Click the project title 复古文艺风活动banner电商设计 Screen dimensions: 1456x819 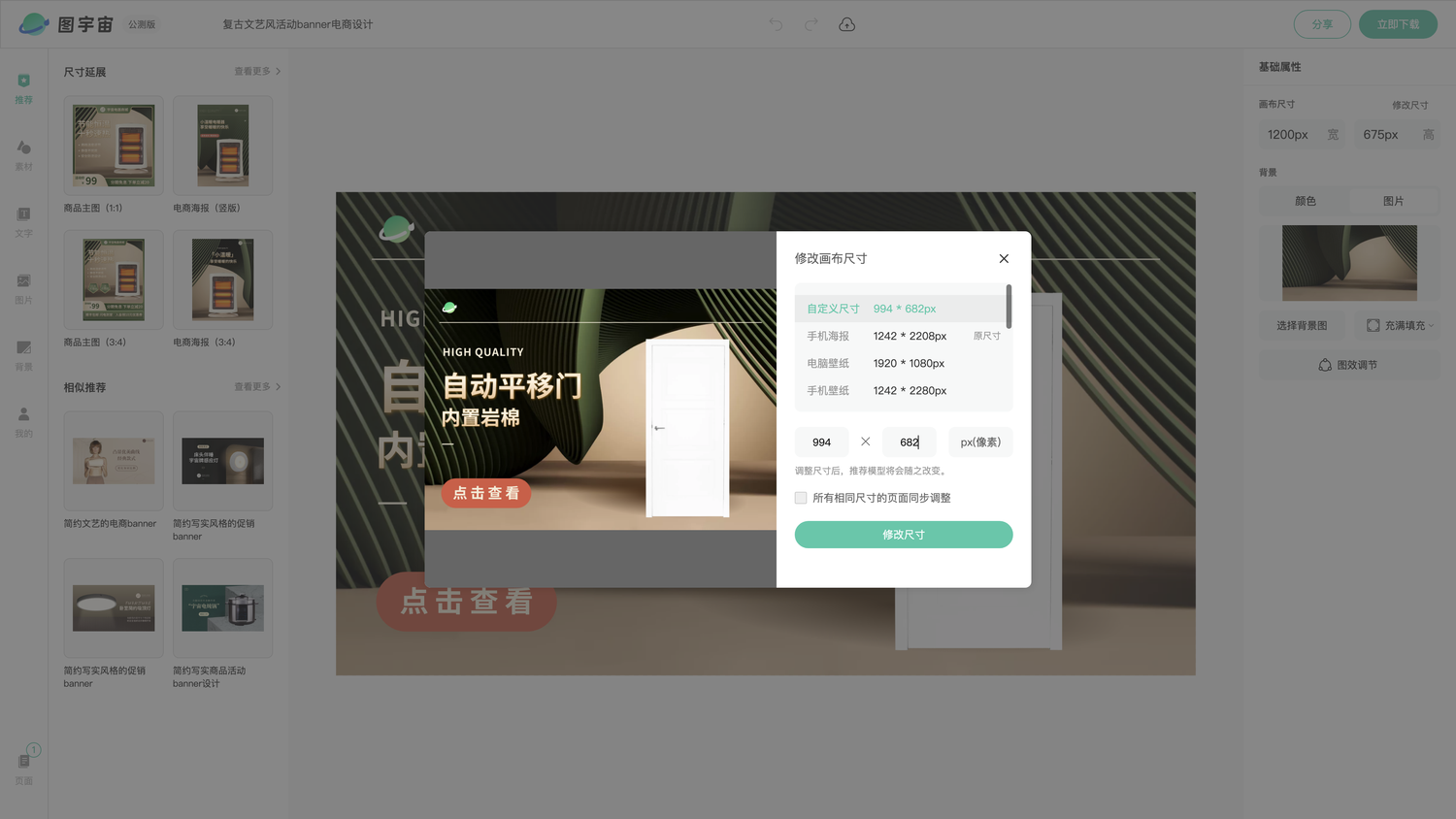point(298,24)
